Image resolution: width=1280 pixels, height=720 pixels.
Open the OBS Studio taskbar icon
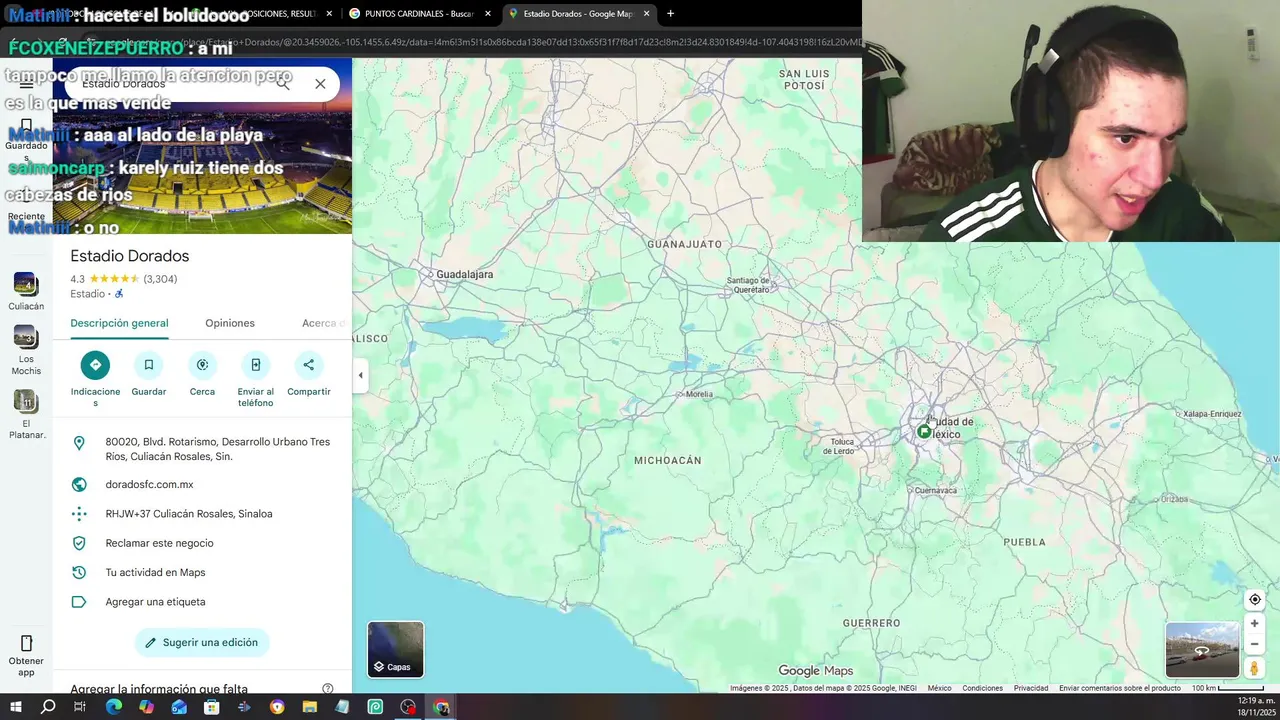(408, 707)
